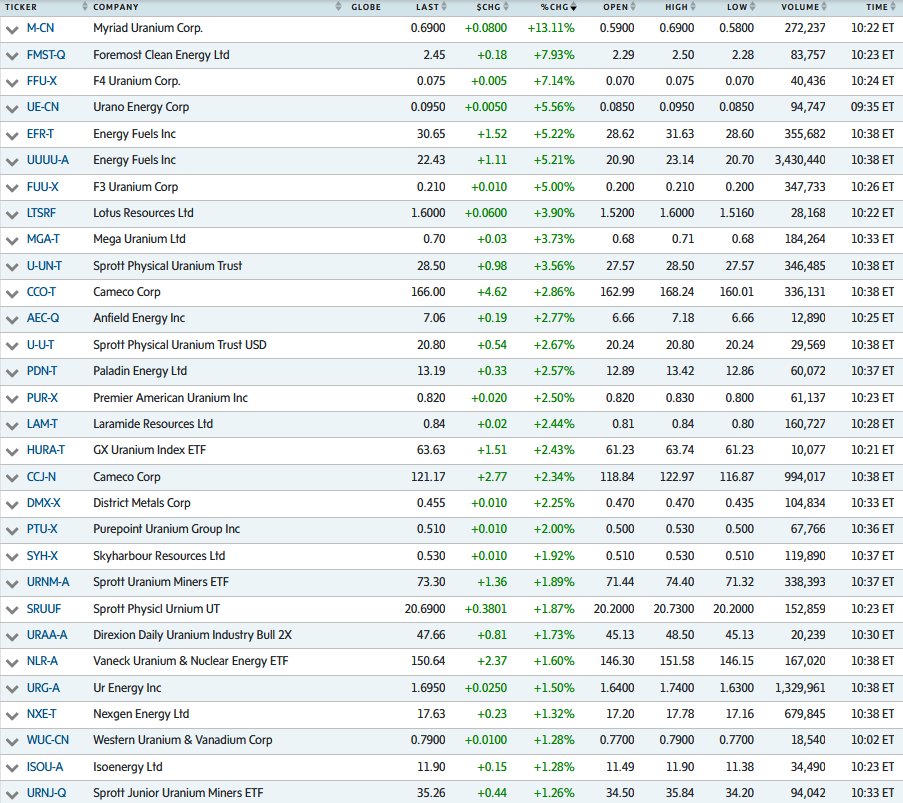Click company name GX Uranium Index ETF
Image resolution: width=903 pixels, height=803 pixels.
click(x=149, y=449)
